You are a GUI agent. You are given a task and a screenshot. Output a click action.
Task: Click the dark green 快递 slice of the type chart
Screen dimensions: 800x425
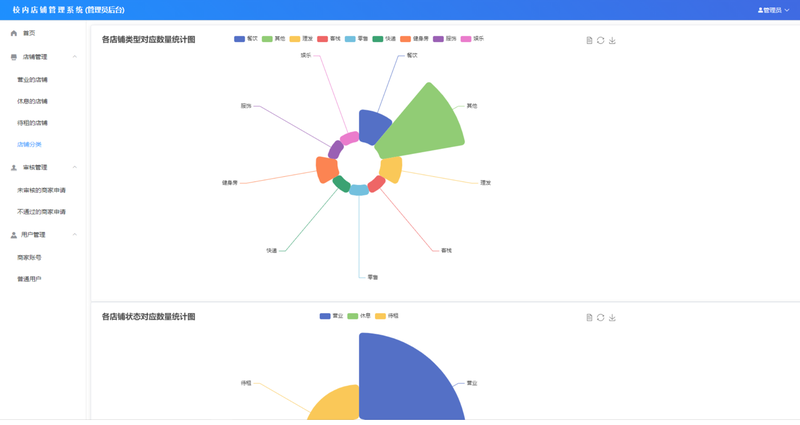click(x=341, y=184)
